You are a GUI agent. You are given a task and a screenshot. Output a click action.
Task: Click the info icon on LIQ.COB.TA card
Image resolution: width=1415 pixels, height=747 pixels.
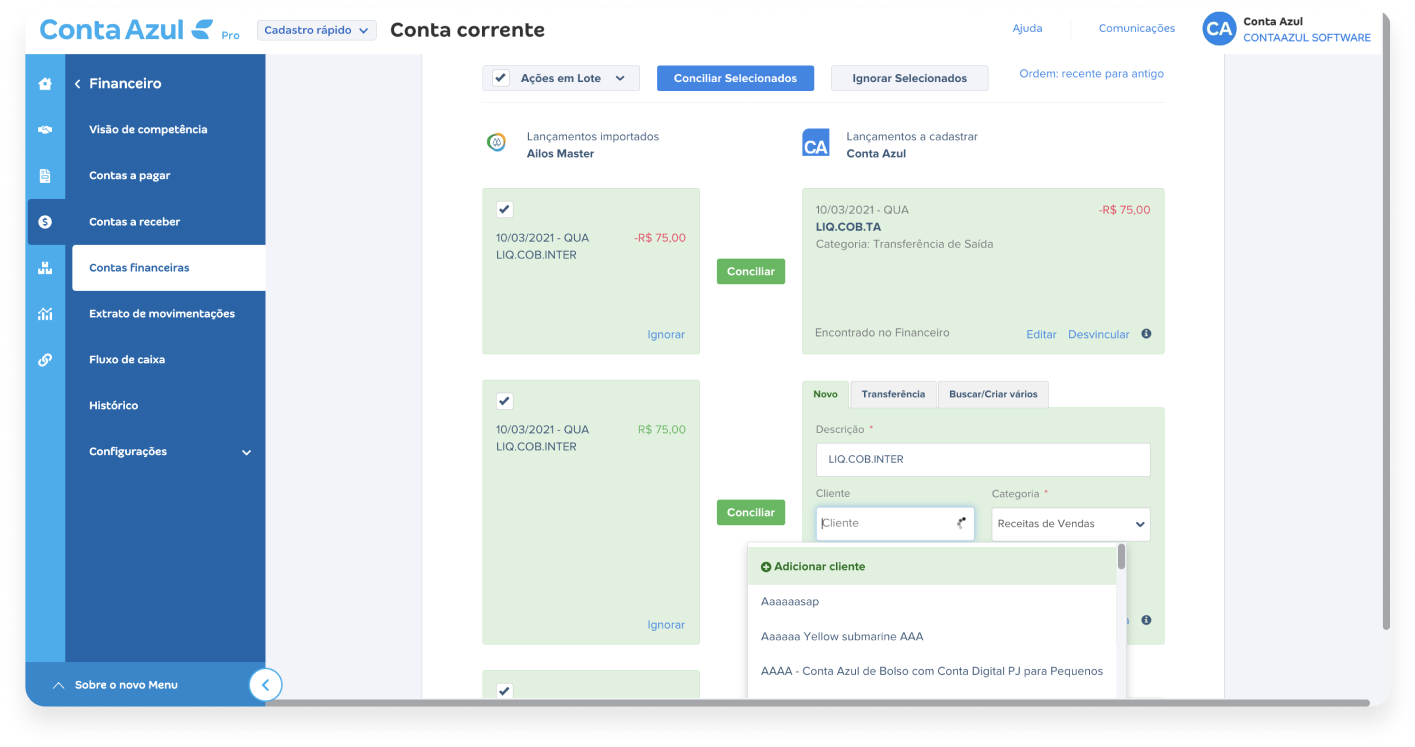(x=1146, y=334)
